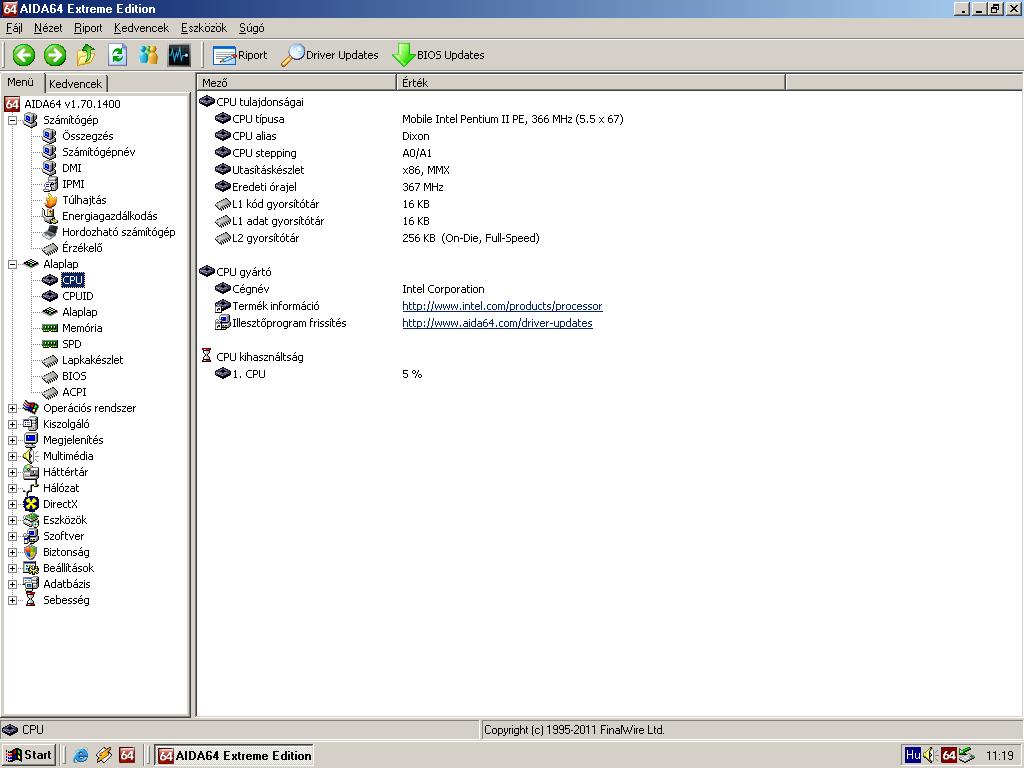Expand the Hálózat node
The height and width of the screenshot is (768, 1024).
12,488
